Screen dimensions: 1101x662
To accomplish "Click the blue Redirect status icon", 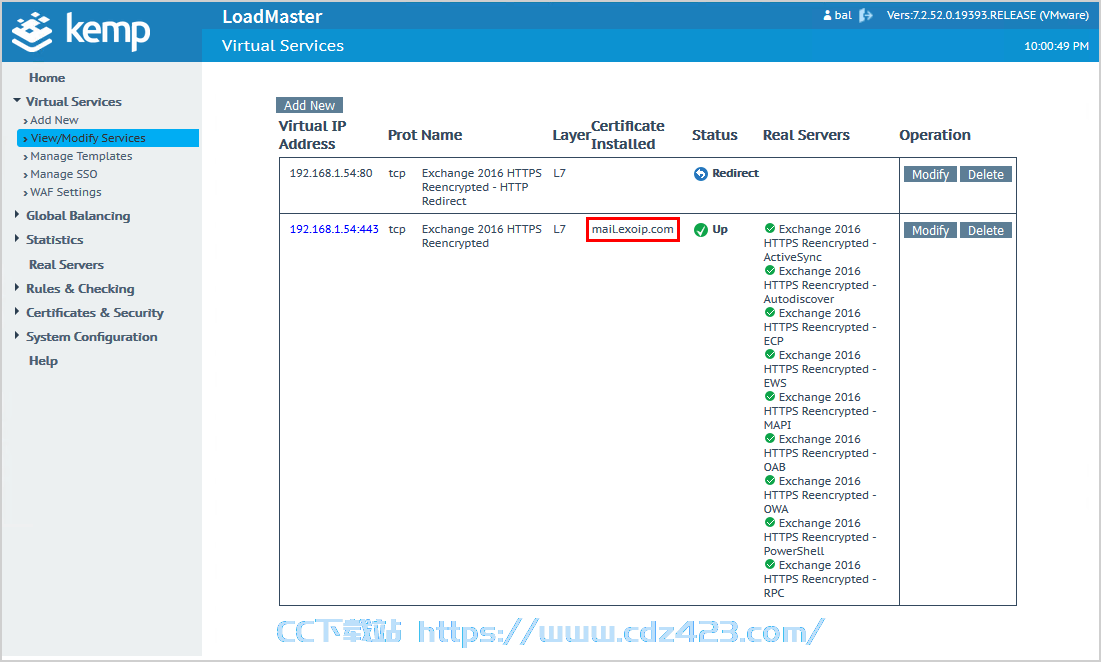I will pyautogui.click(x=701, y=173).
